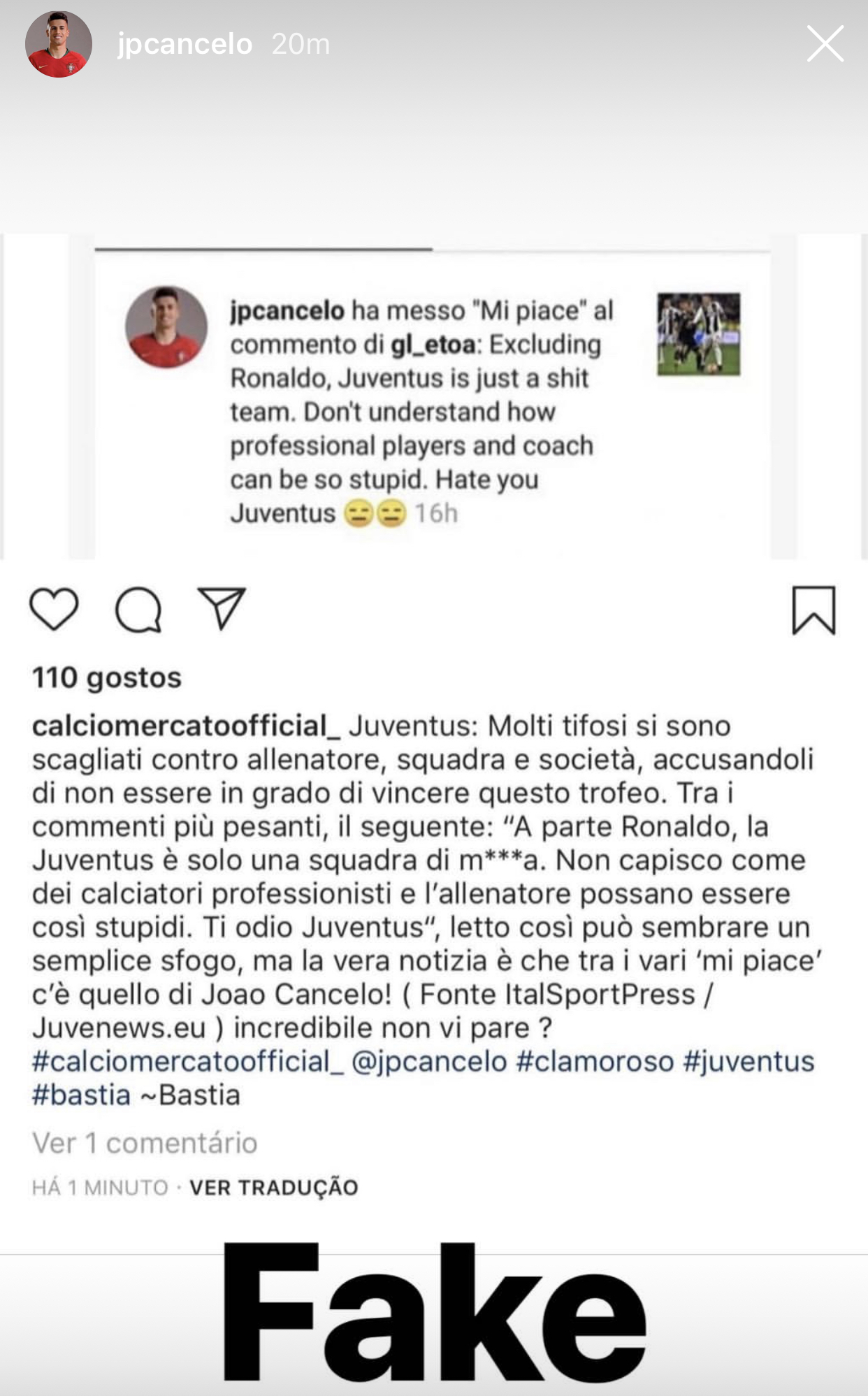Viewport: 868px width, 1396px height.
Task: Share post using paper plane icon
Action: pos(222,608)
